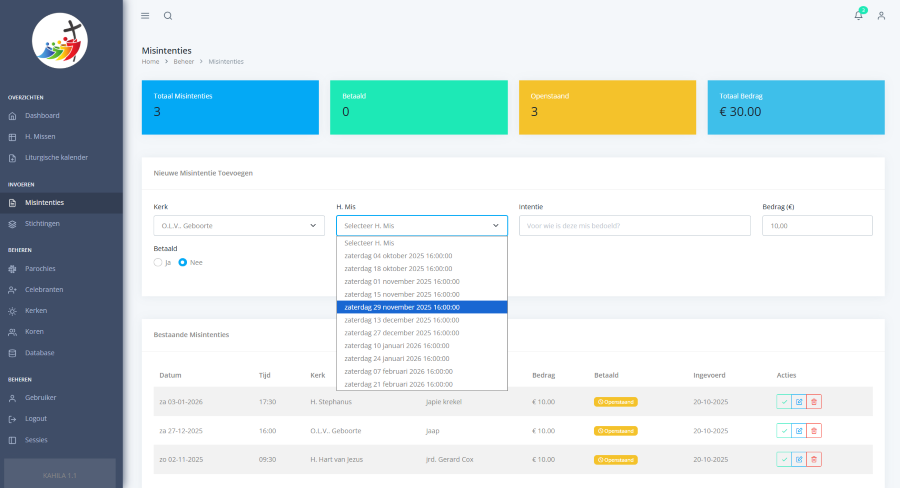Image resolution: width=900 pixels, height=488 pixels.
Task: Click the user profile icon
Action: [x=881, y=15]
